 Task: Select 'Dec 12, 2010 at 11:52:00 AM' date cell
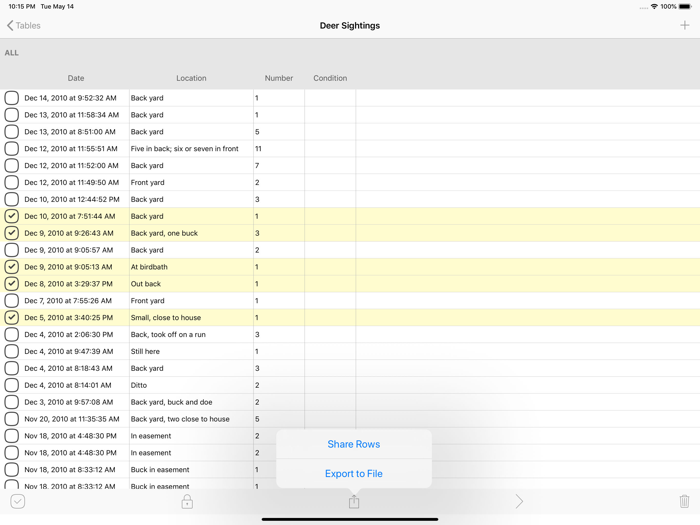tap(71, 166)
